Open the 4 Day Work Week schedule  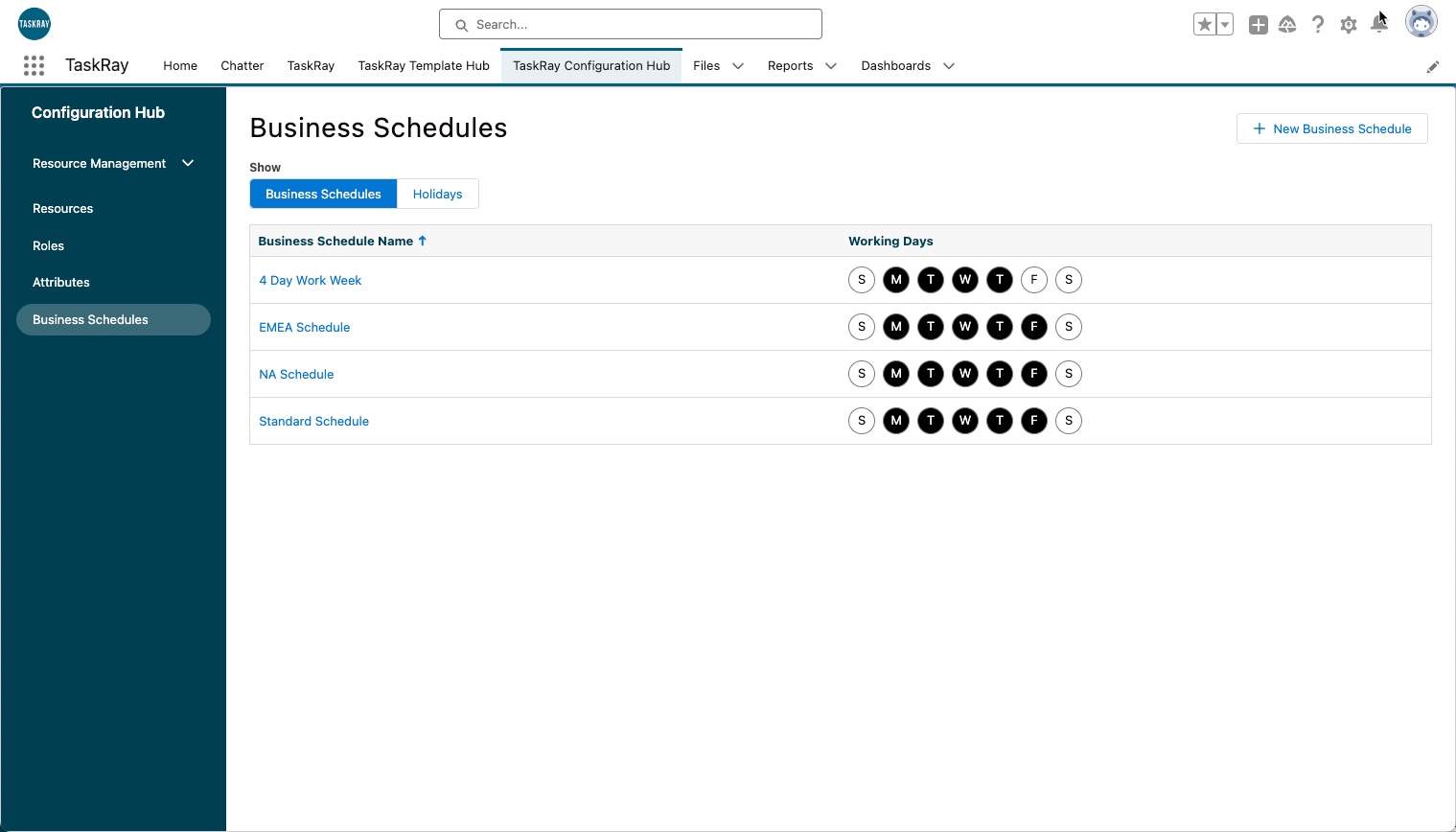pos(310,280)
